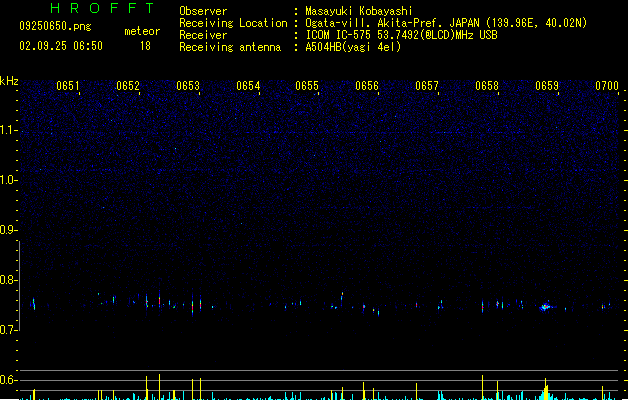Image resolution: width=629 pixels, height=400 pixels.
Task: Select the Ogata-vill. Akita-Pref. JAPAN location text
Action: click(446, 23)
